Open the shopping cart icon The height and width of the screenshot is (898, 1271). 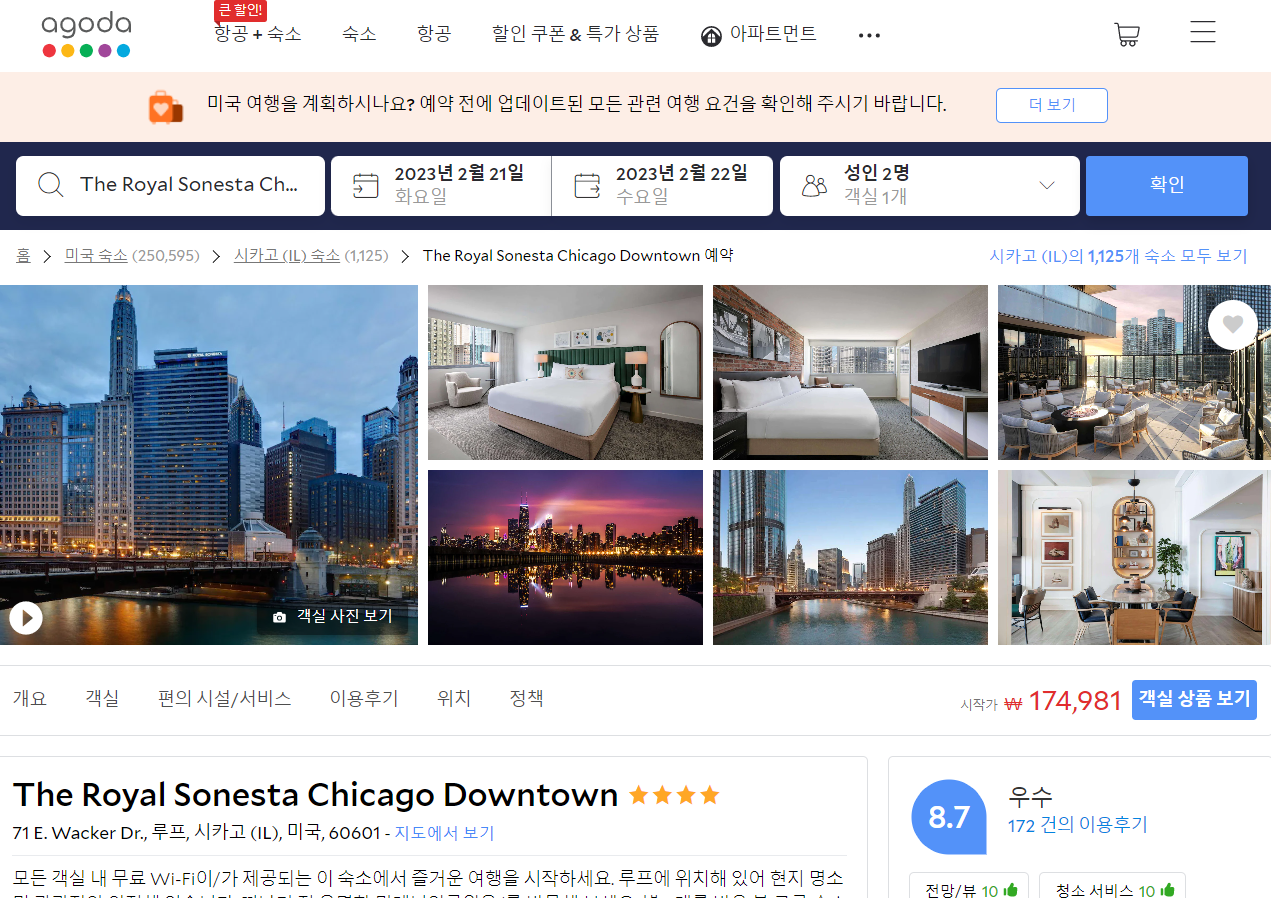[x=1127, y=35]
